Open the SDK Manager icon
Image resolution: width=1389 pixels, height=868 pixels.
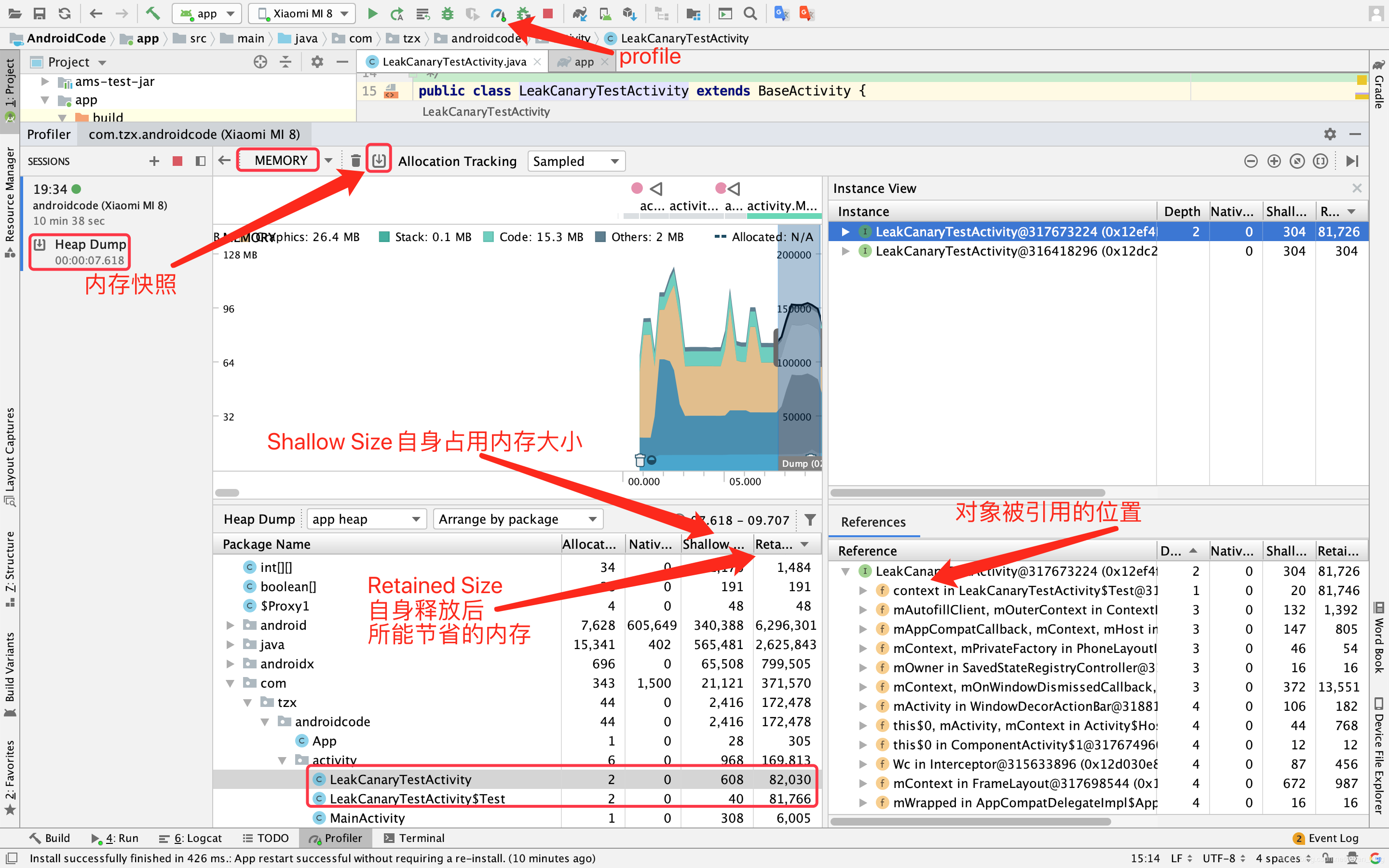click(630, 13)
